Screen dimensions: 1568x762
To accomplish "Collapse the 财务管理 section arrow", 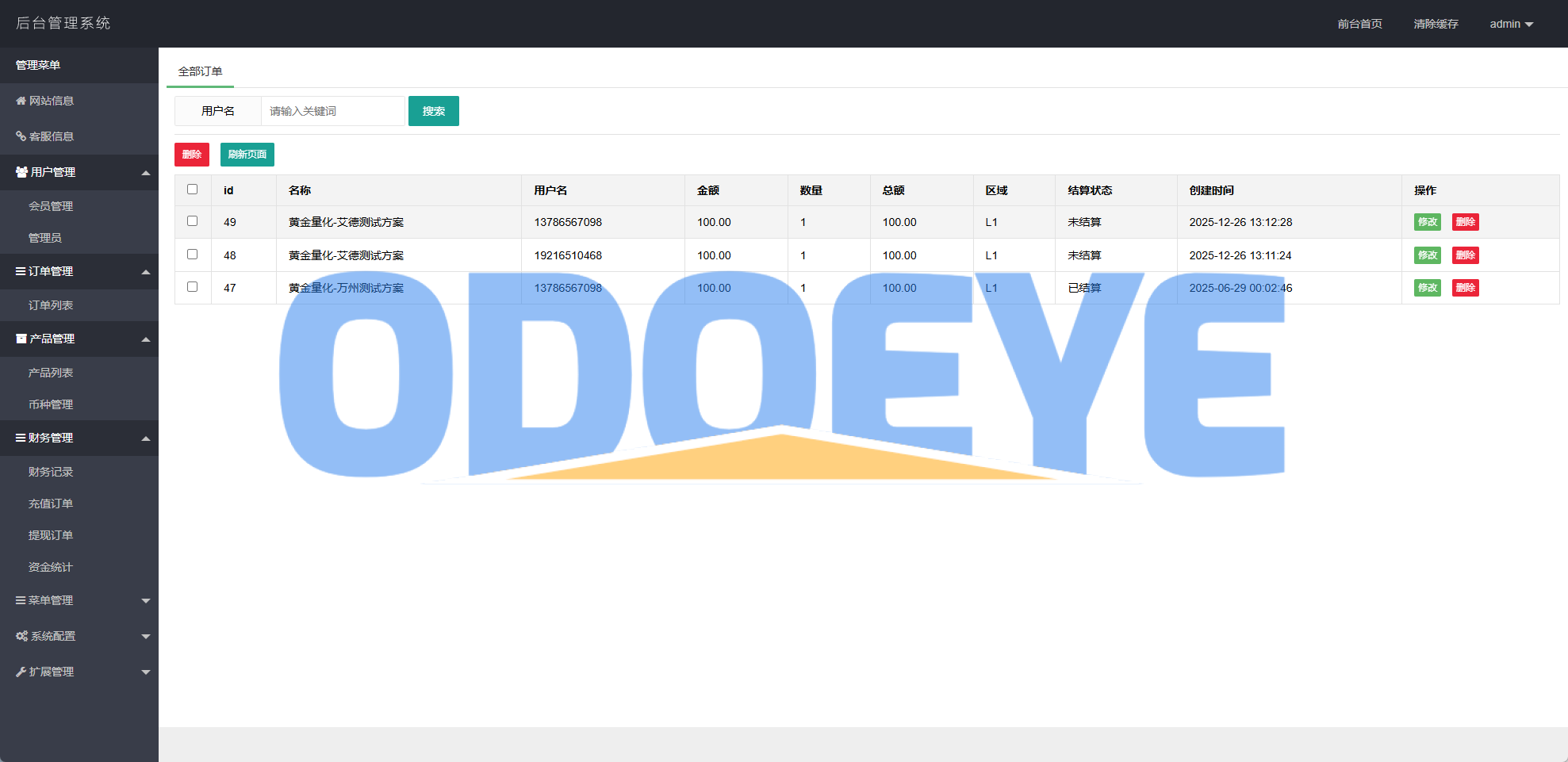I will pyautogui.click(x=146, y=438).
